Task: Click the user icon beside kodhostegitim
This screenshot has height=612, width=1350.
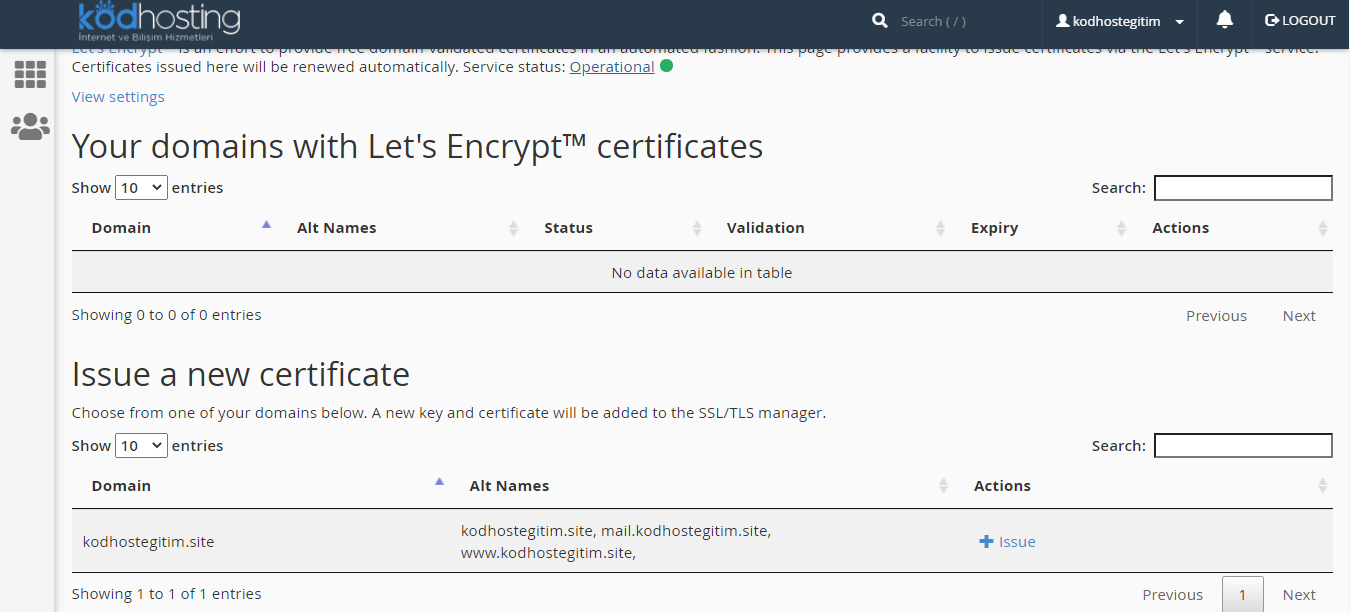Action: 1063,21
